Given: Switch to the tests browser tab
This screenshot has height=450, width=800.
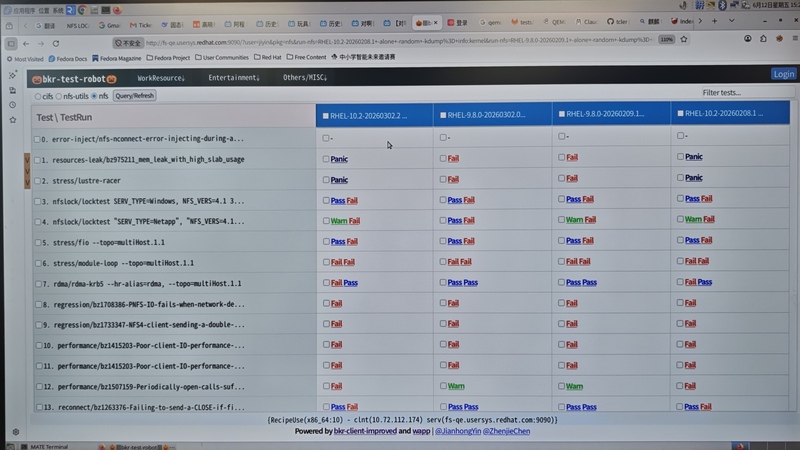Looking at the screenshot, I should [522, 22].
